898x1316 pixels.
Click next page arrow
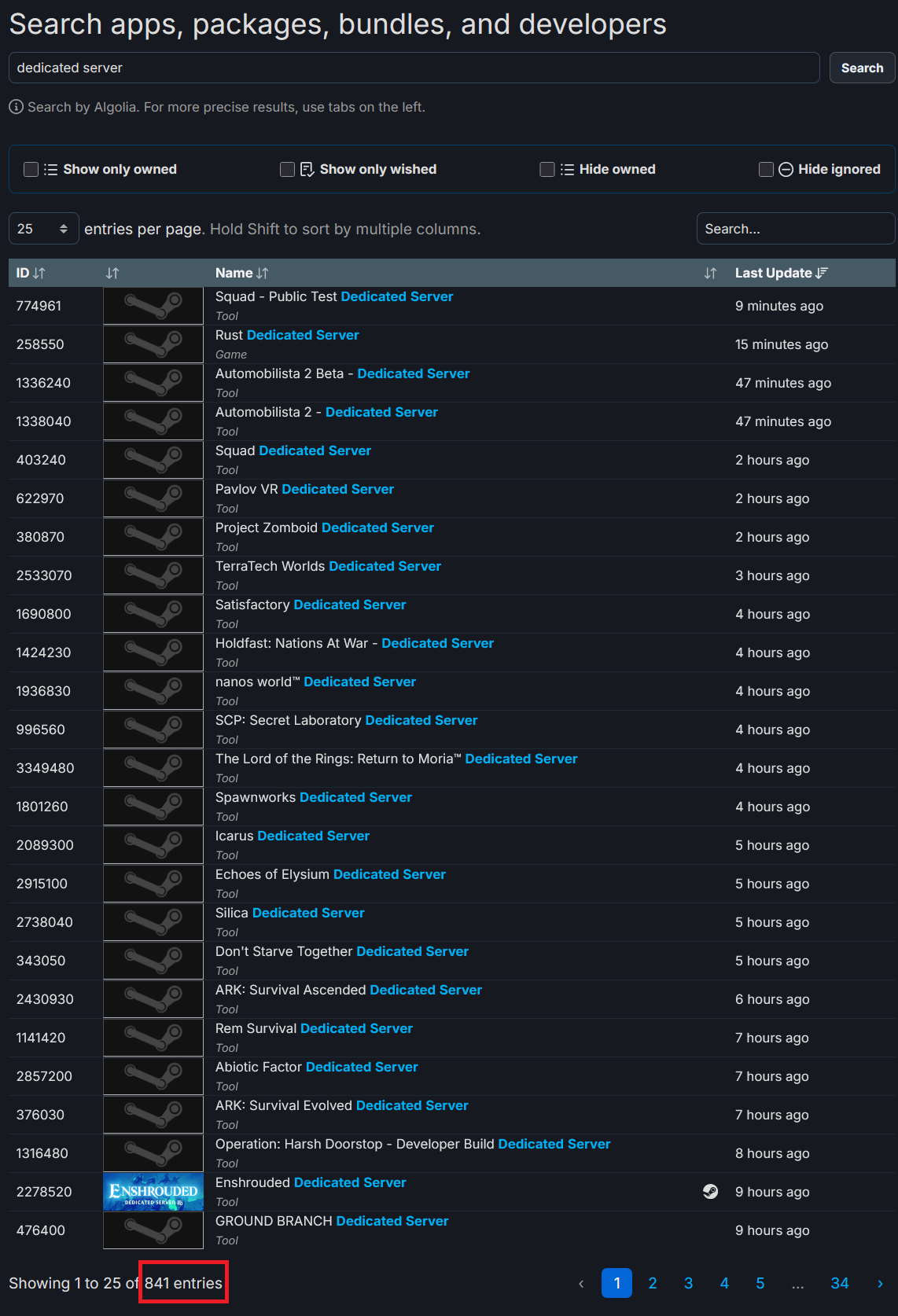coord(880,1283)
